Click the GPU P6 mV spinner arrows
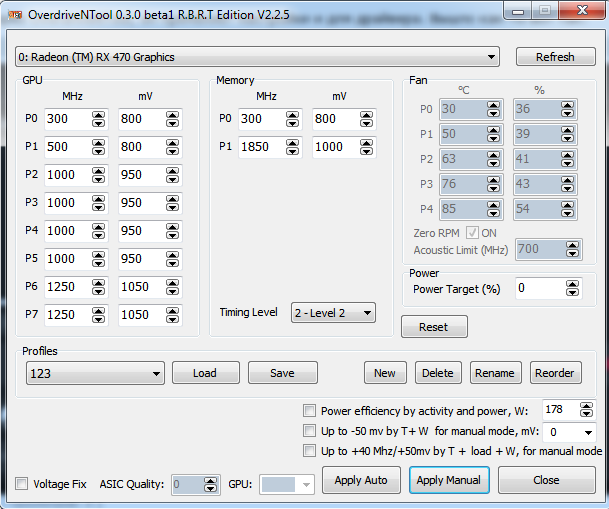Image resolution: width=609 pixels, height=509 pixels. coord(172,287)
